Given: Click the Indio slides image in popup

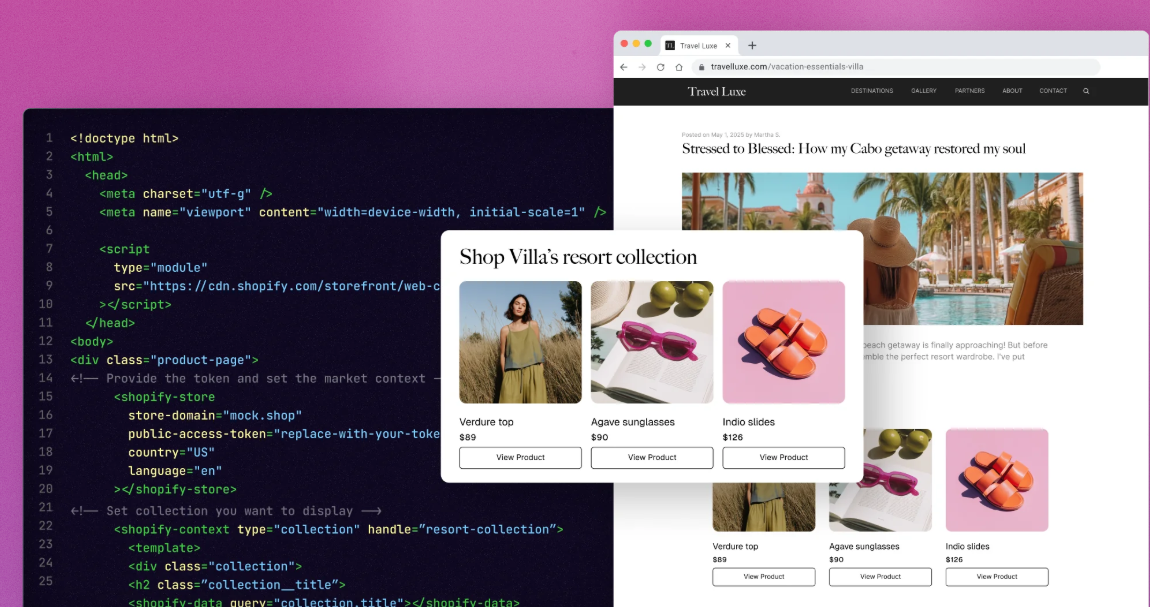Looking at the screenshot, I should pyautogui.click(x=783, y=342).
